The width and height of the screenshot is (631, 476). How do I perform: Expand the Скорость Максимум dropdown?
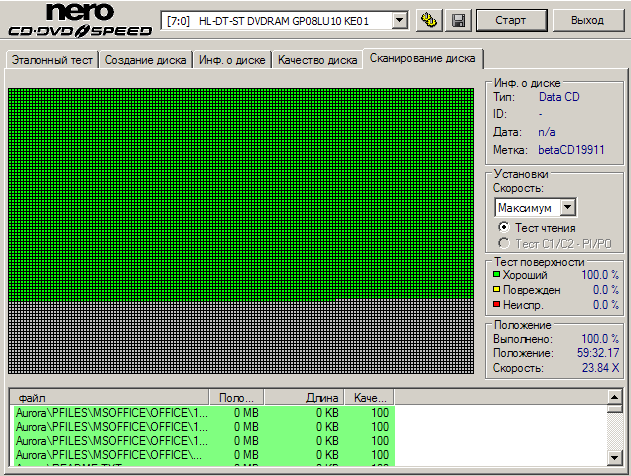pos(567,208)
